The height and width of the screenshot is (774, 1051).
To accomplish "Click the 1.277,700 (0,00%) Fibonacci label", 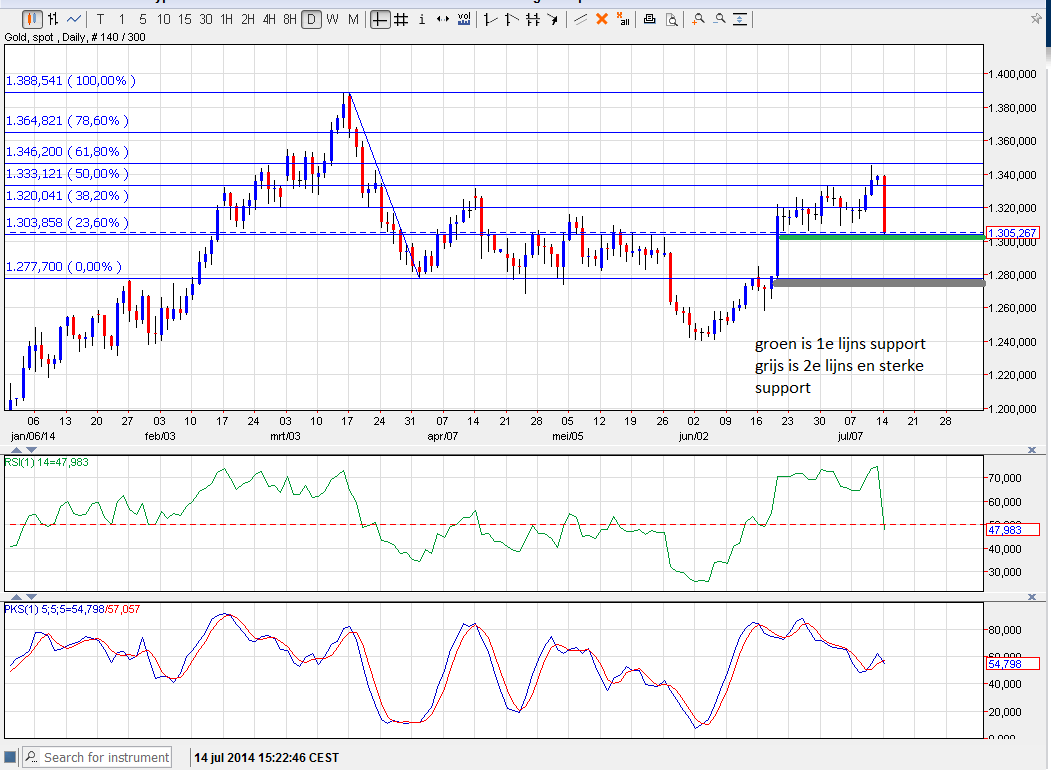I will tap(64, 267).
